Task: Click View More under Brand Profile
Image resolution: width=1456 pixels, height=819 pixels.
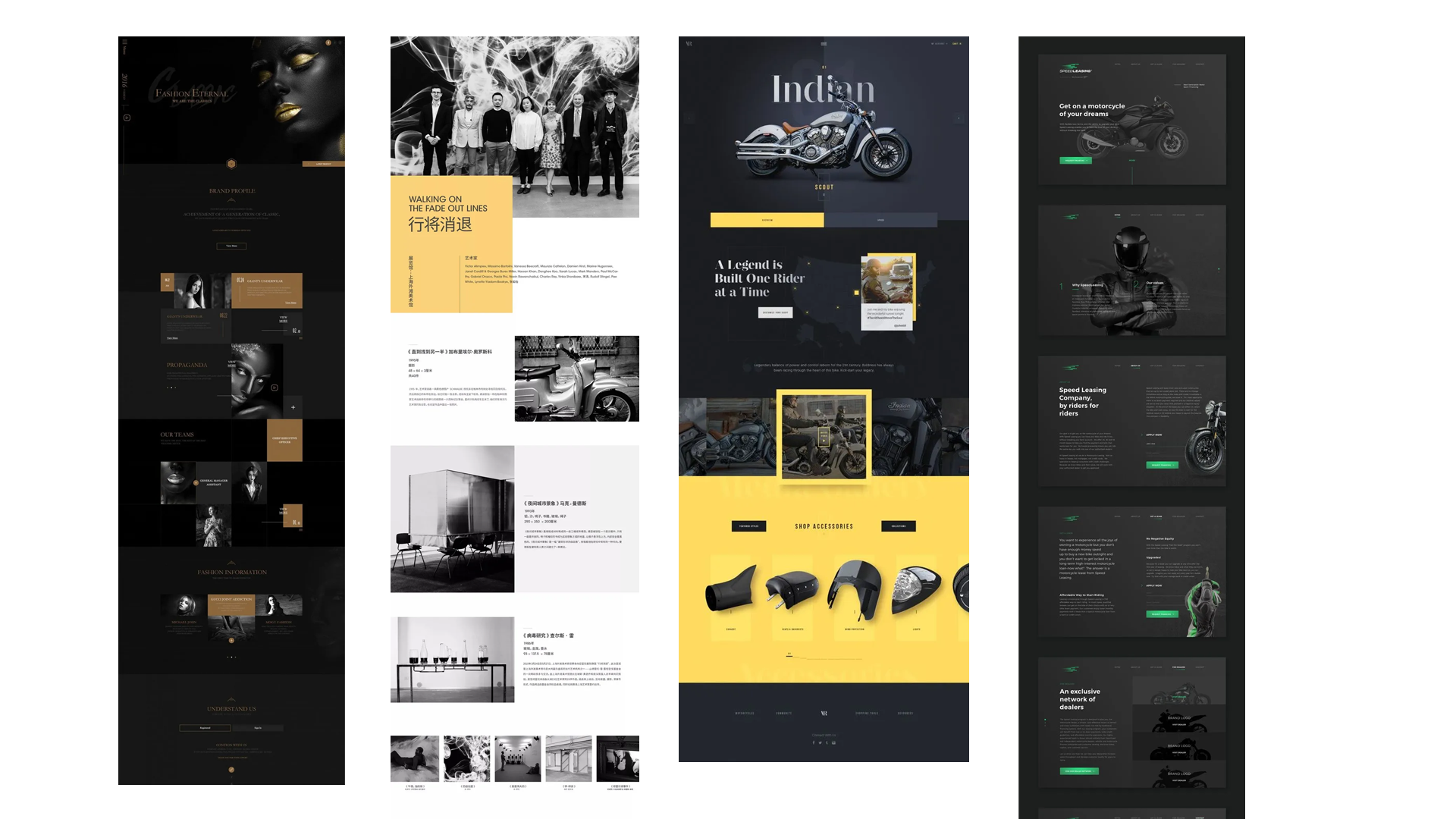Action: 231,246
